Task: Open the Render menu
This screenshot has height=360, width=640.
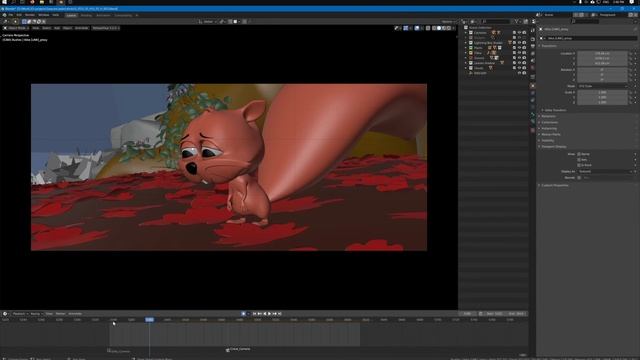Action: [30, 15]
